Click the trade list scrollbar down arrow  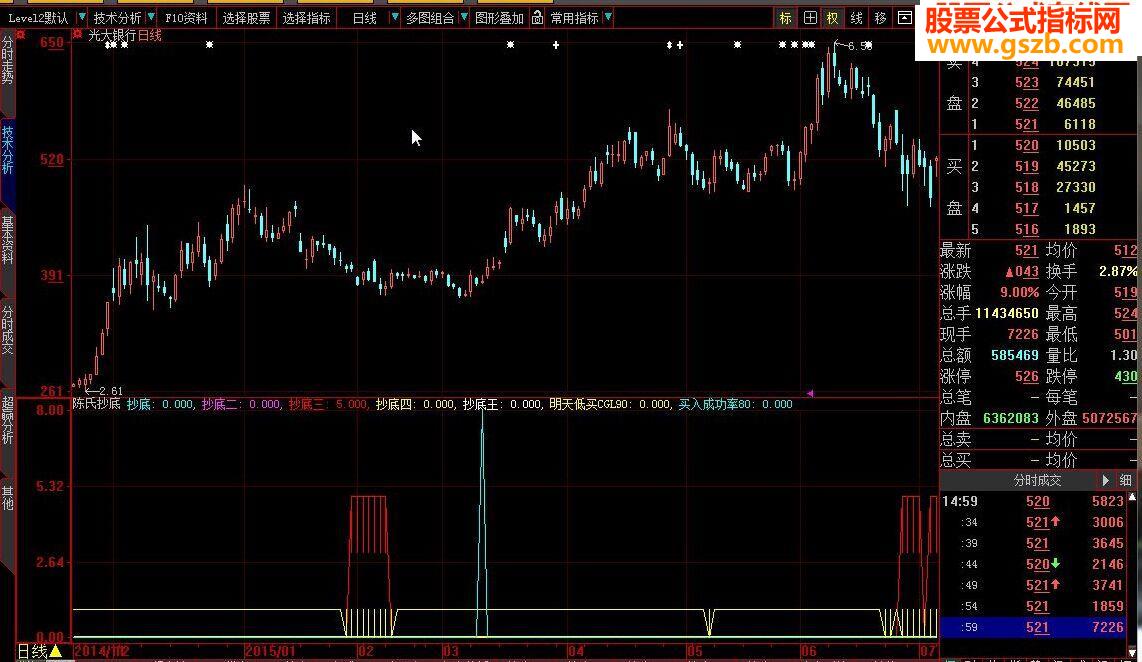(x=1132, y=653)
